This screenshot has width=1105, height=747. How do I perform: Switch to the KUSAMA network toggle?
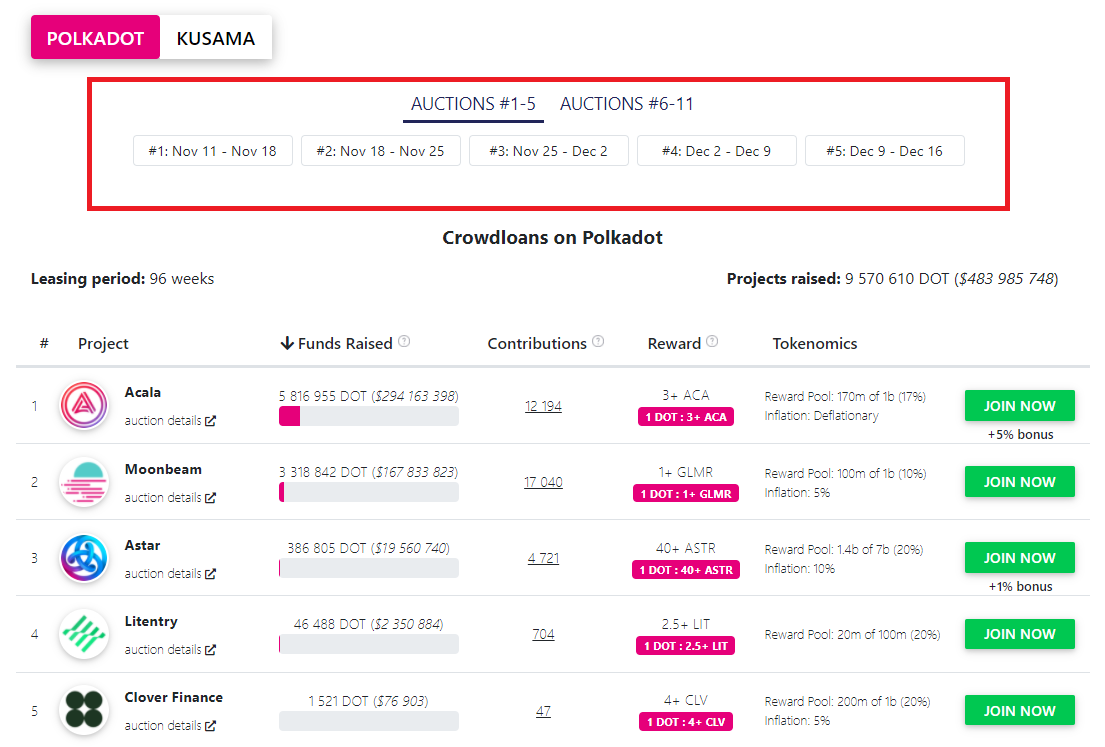[x=216, y=38]
